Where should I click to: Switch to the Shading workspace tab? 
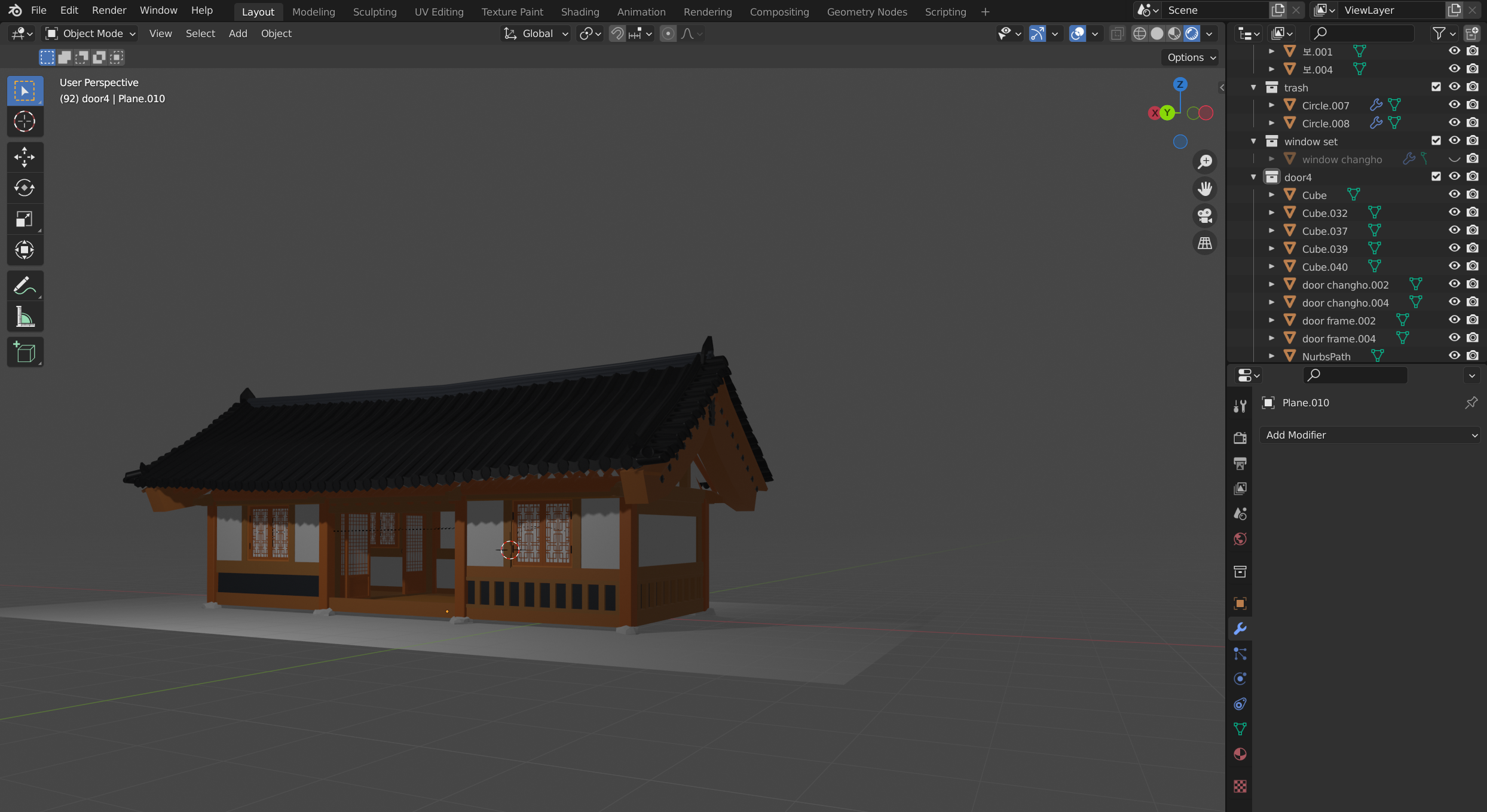coord(579,11)
